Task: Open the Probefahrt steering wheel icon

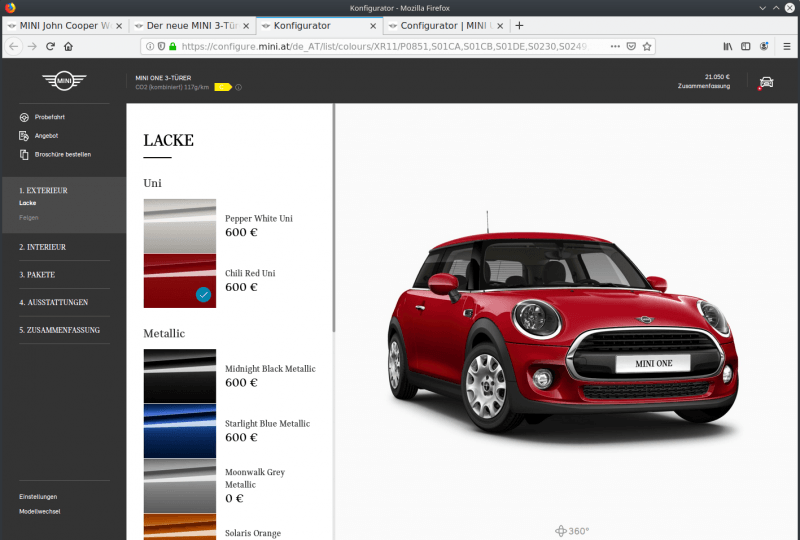Action: (24, 117)
